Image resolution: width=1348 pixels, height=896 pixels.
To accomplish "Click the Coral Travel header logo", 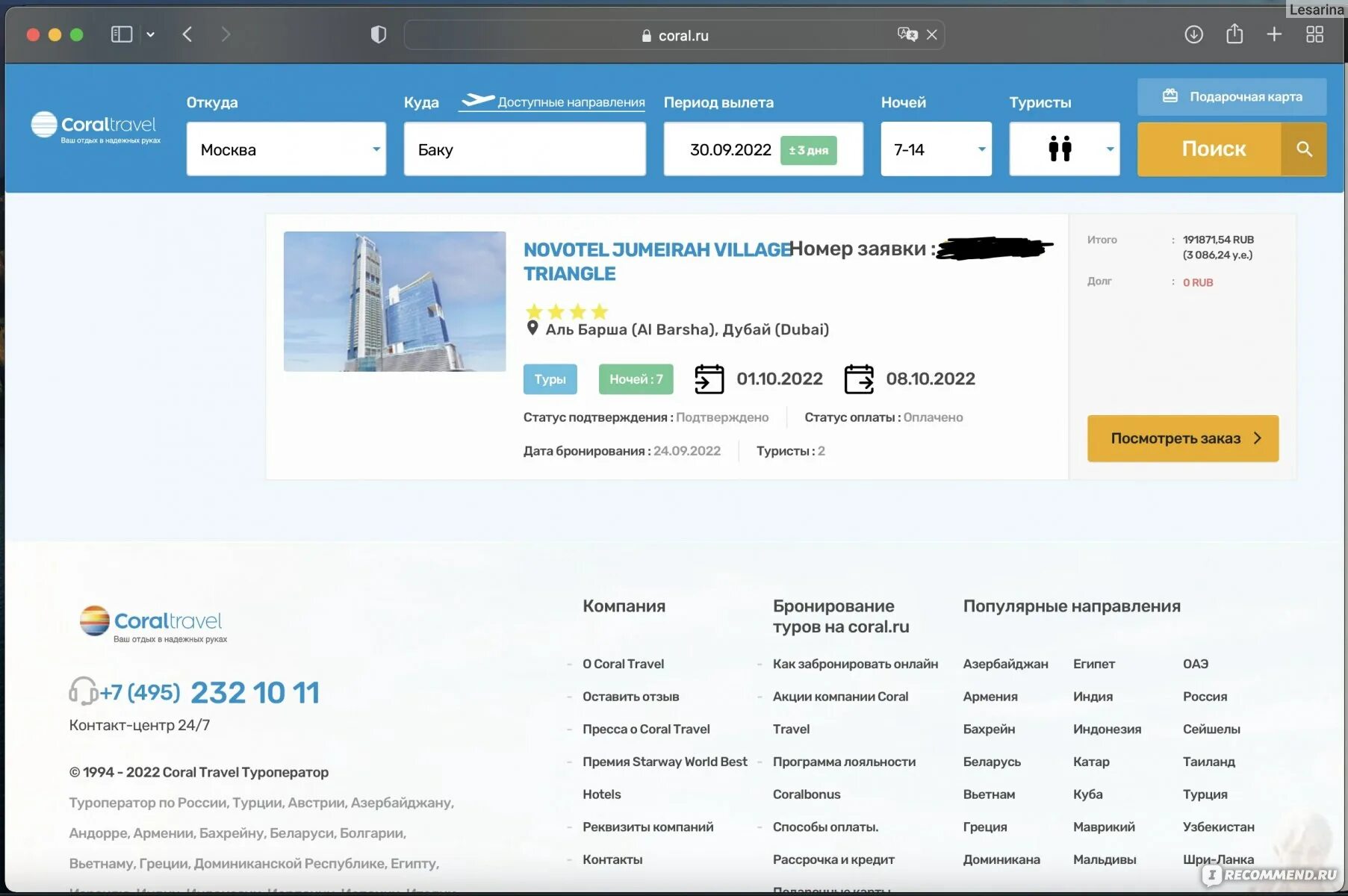I will 95,127.
